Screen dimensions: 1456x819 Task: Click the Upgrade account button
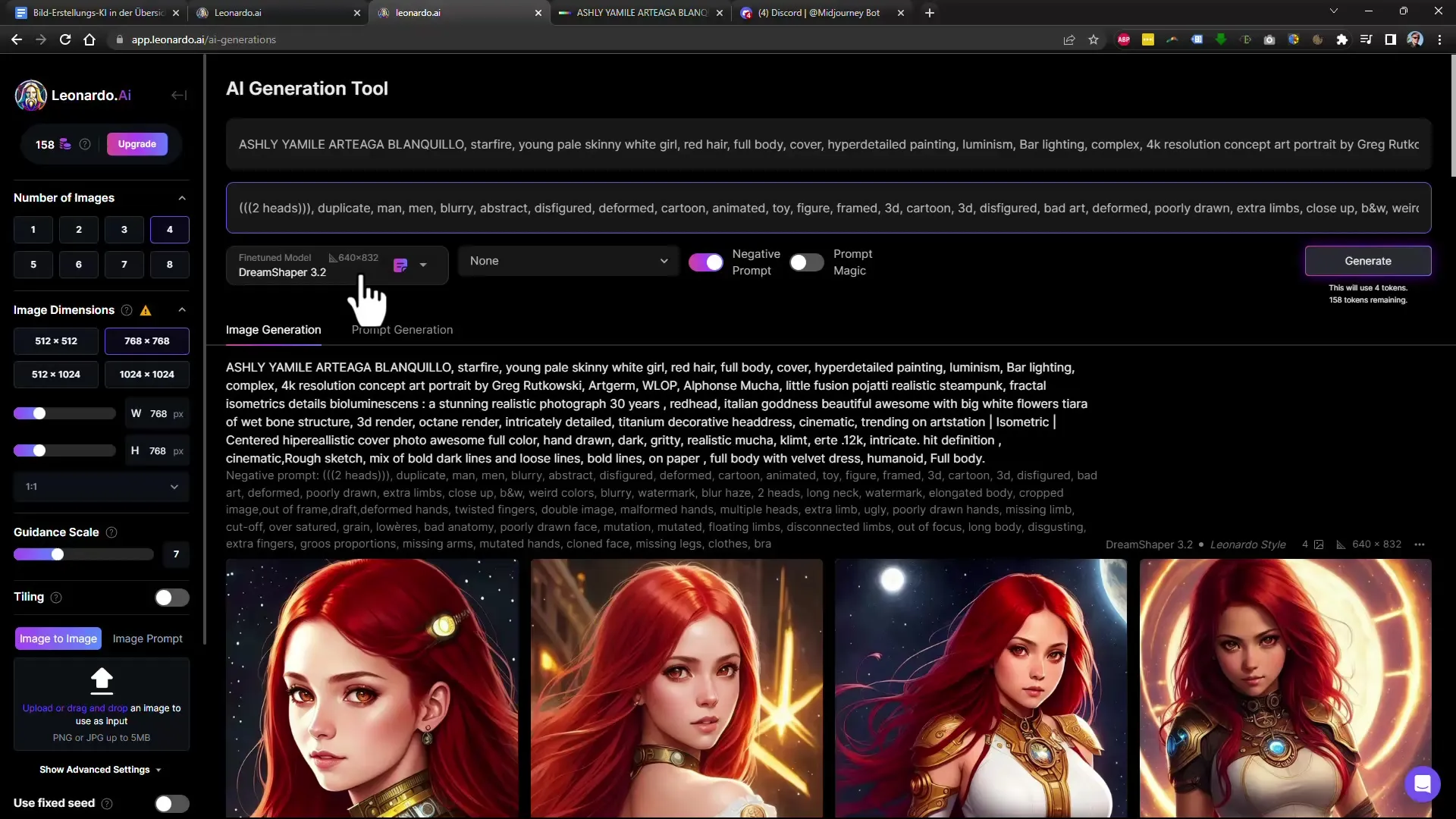tap(137, 144)
